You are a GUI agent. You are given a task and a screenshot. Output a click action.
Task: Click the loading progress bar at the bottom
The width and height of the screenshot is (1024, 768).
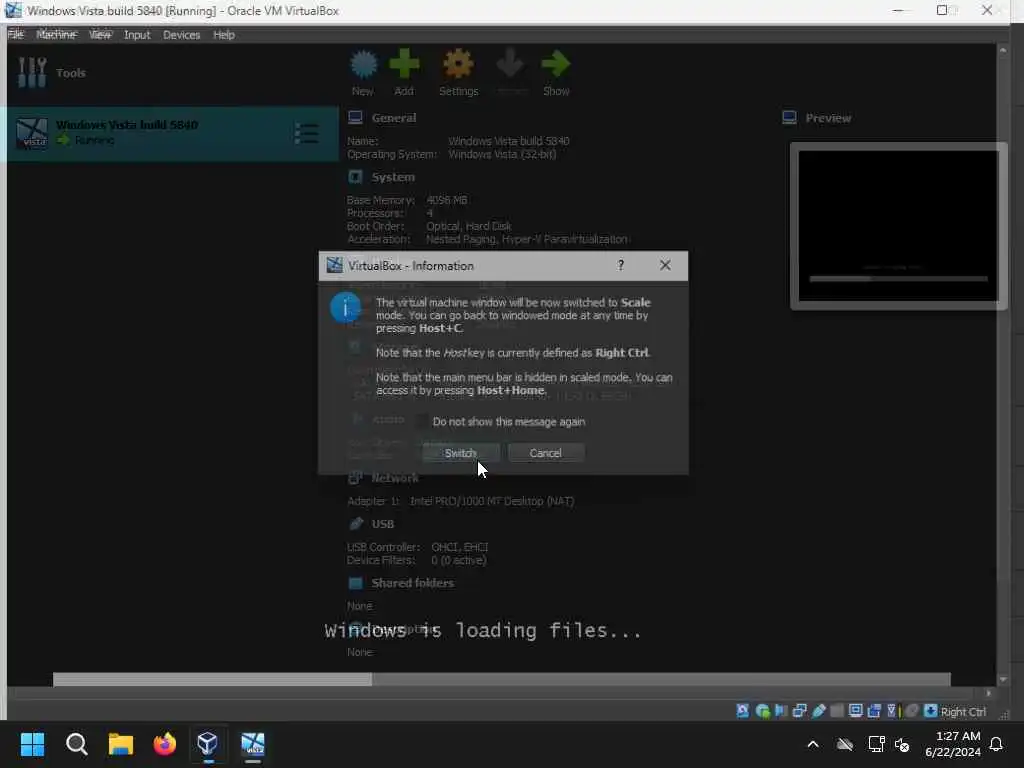coord(502,679)
